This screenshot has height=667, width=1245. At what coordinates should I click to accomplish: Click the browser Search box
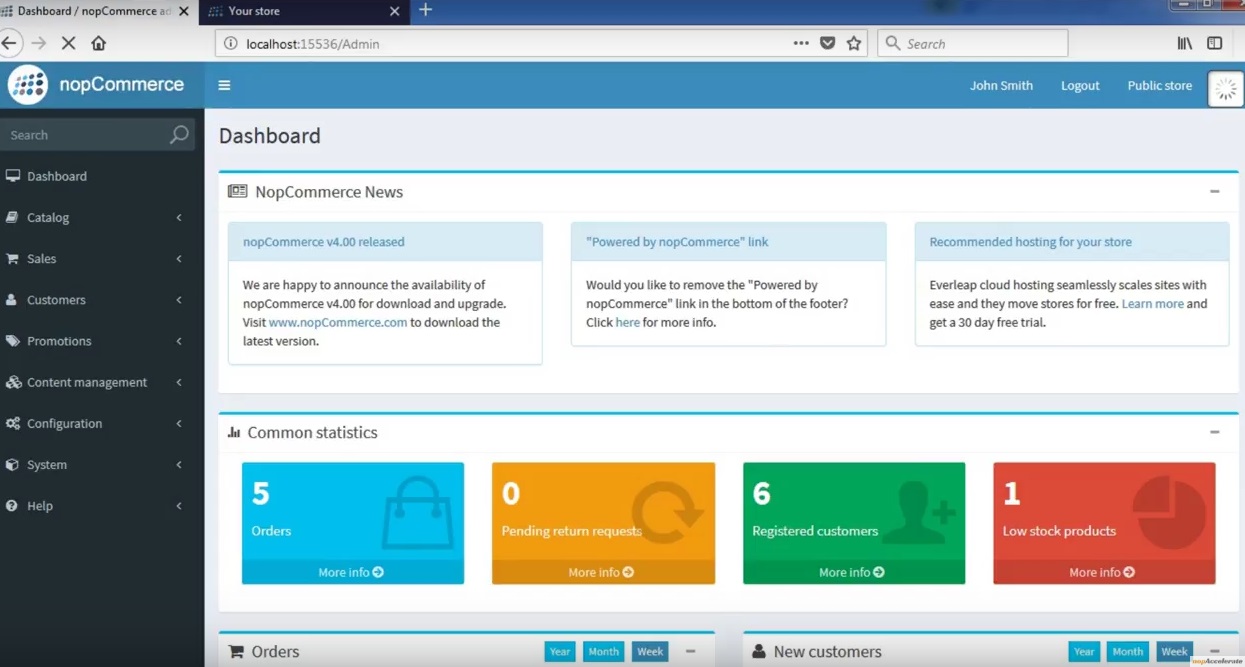coord(972,43)
